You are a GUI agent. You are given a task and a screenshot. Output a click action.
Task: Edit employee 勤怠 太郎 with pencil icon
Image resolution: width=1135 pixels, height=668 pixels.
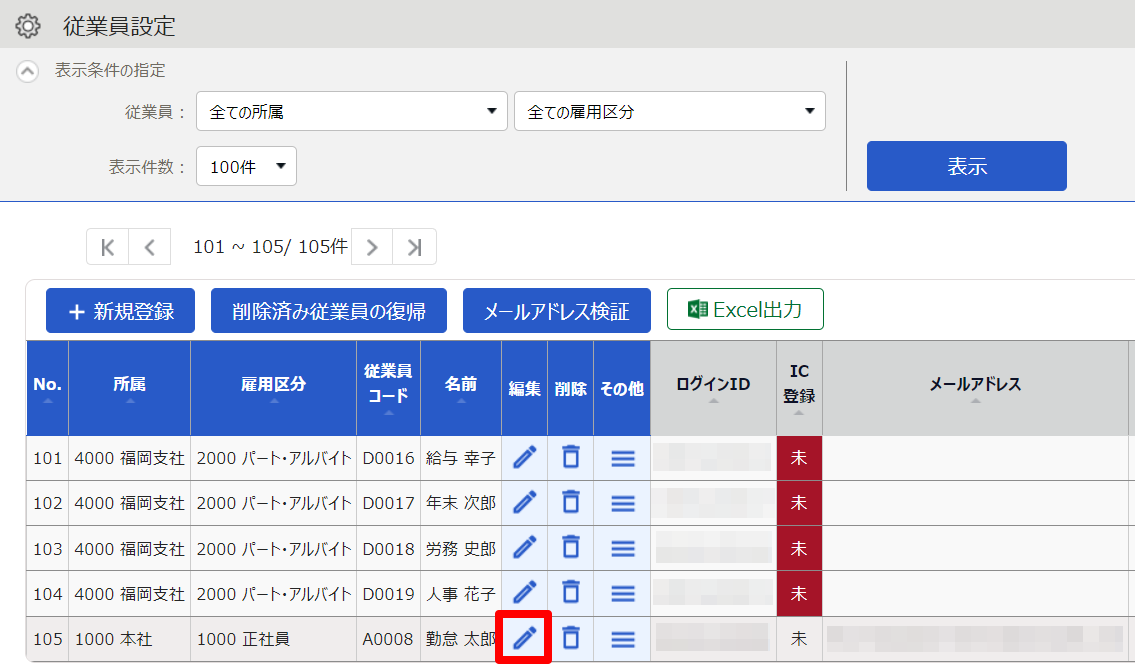525,638
